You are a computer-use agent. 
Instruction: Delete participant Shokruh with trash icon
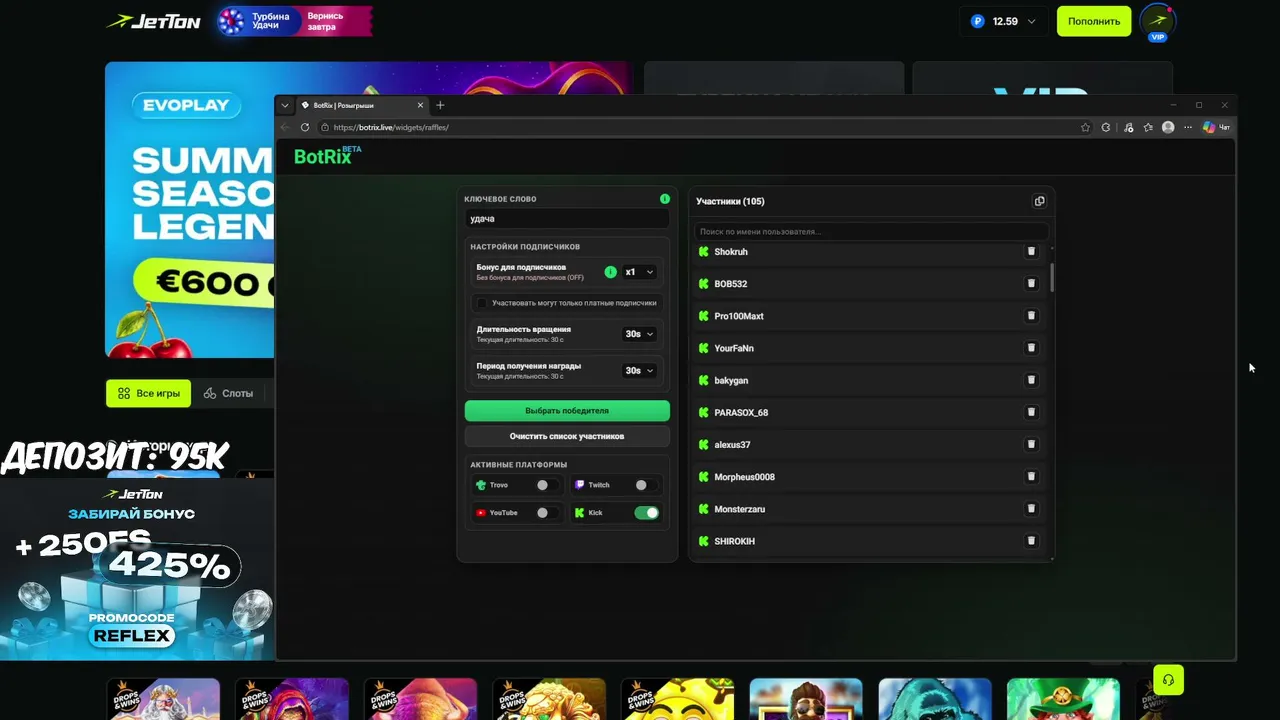point(1031,252)
